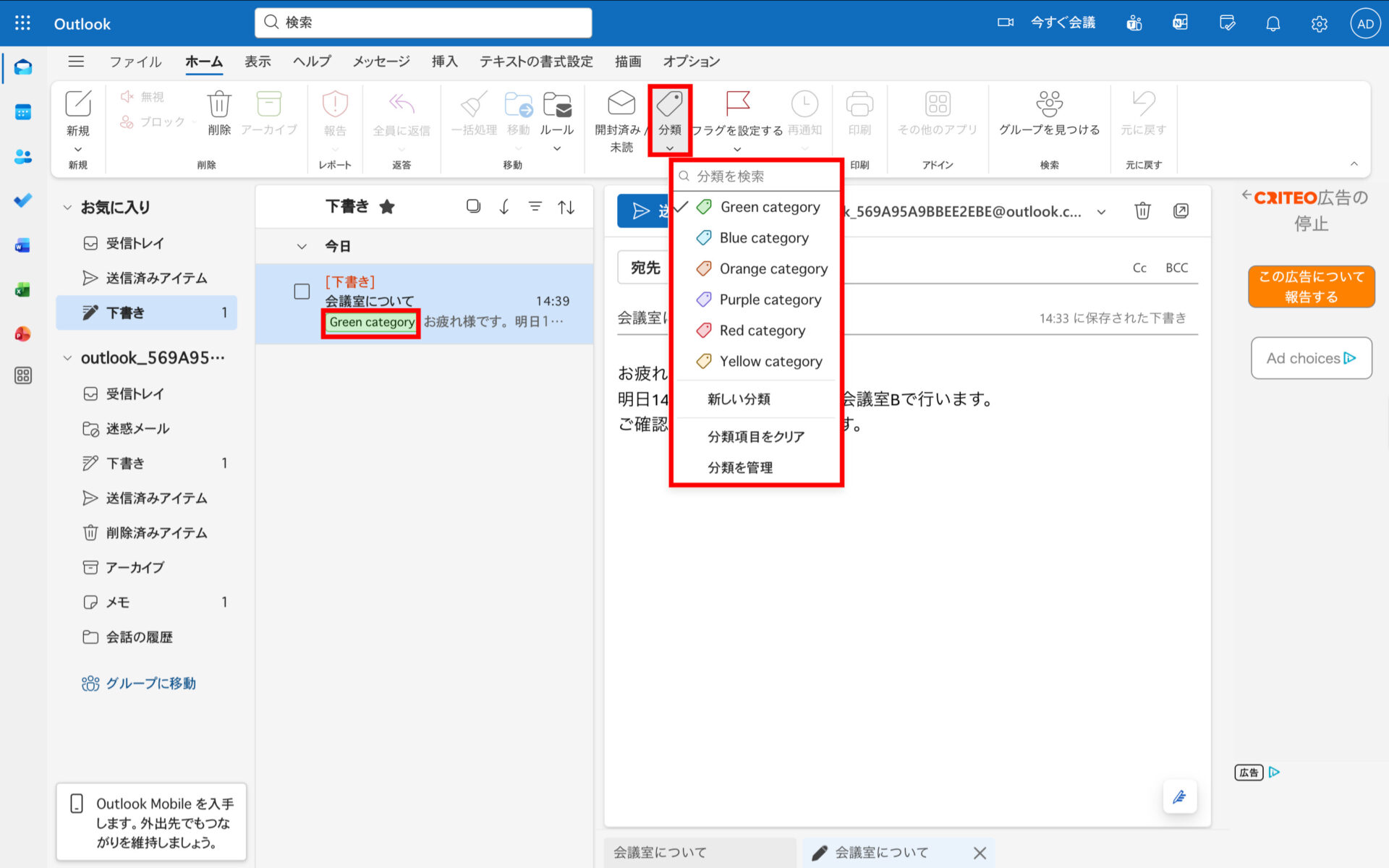Expand the 新規 dropdown arrow
The width and height of the screenshot is (1389, 868).
77,149
